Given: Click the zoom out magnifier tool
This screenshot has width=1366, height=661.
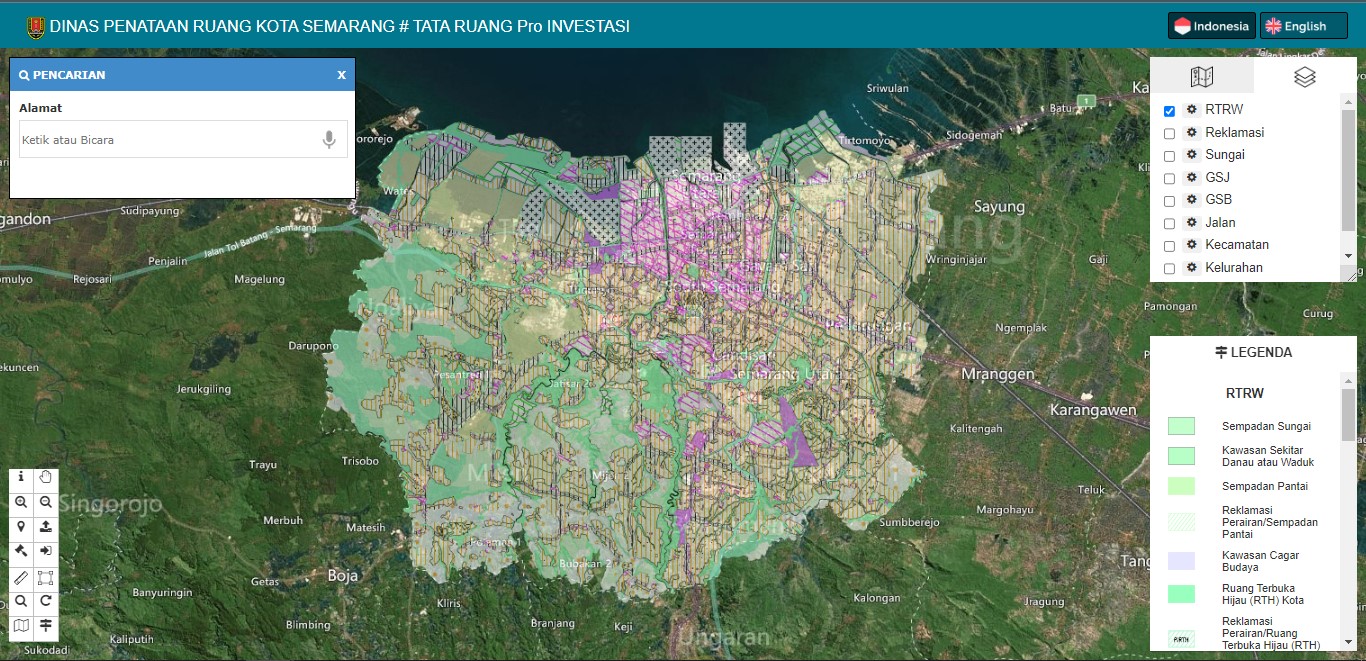Looking at the screenshot, I should click(46, 503).
